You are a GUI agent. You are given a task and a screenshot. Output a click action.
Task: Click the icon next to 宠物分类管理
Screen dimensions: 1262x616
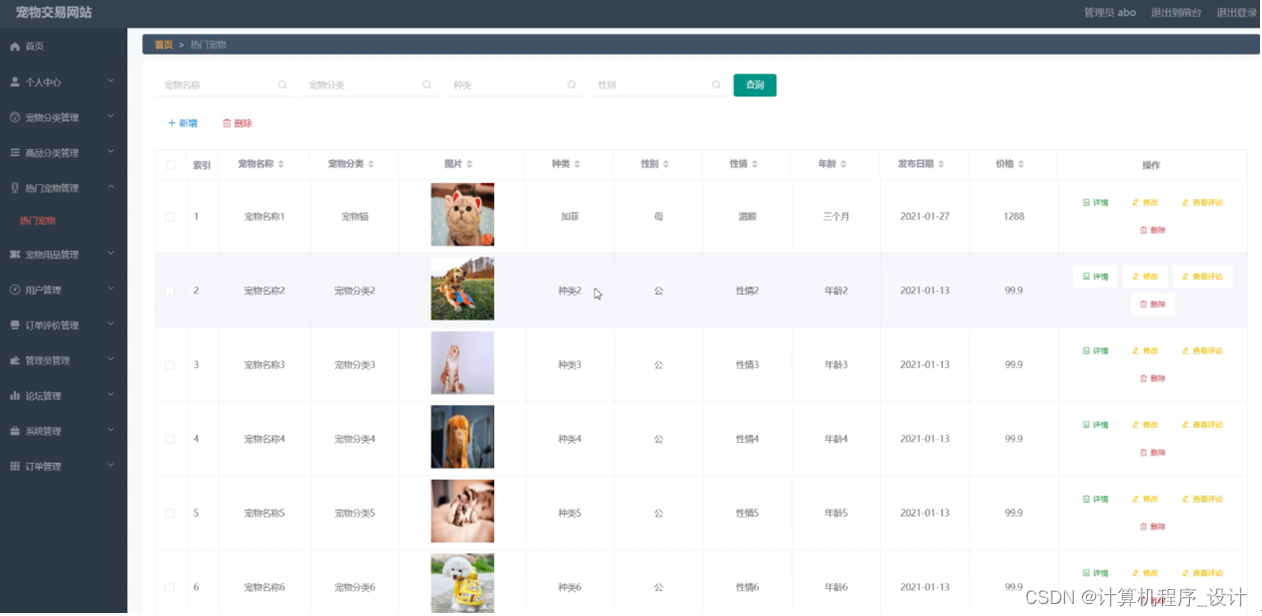(15, 118)
